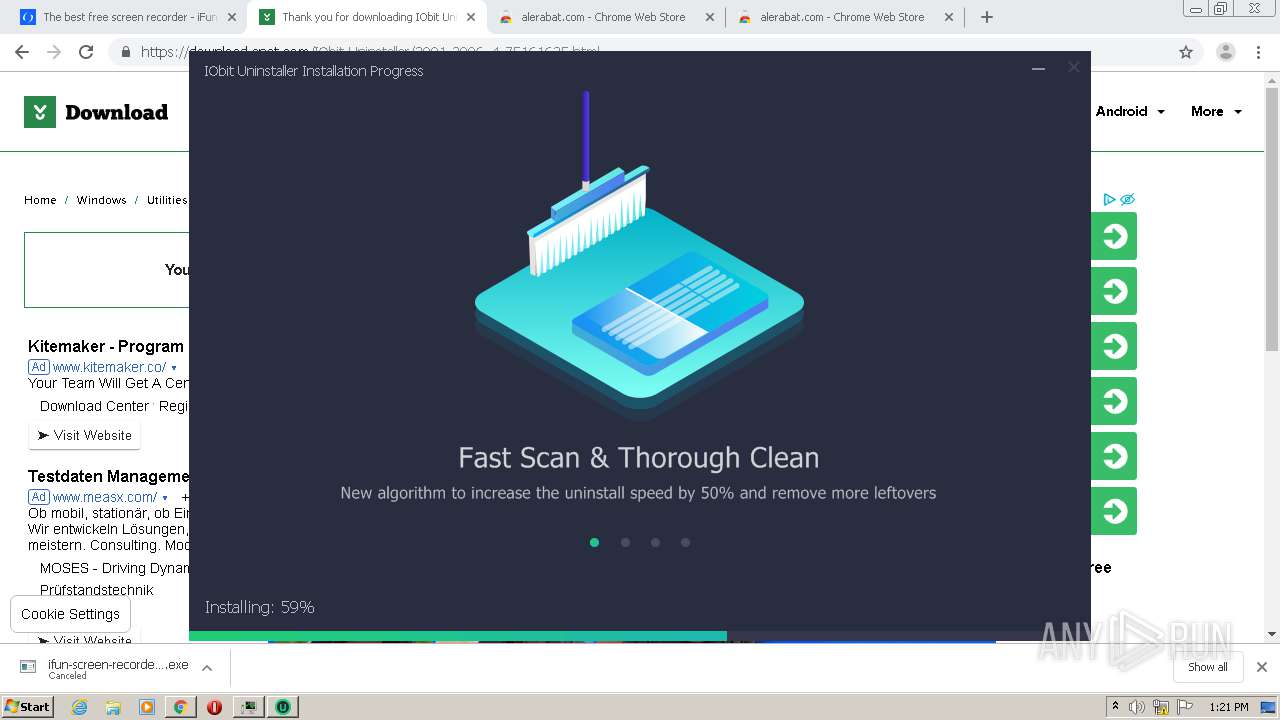Screen dimensions: 1280x720
Task: Bookmark this page with the star icon
Action: point(1186,52)
